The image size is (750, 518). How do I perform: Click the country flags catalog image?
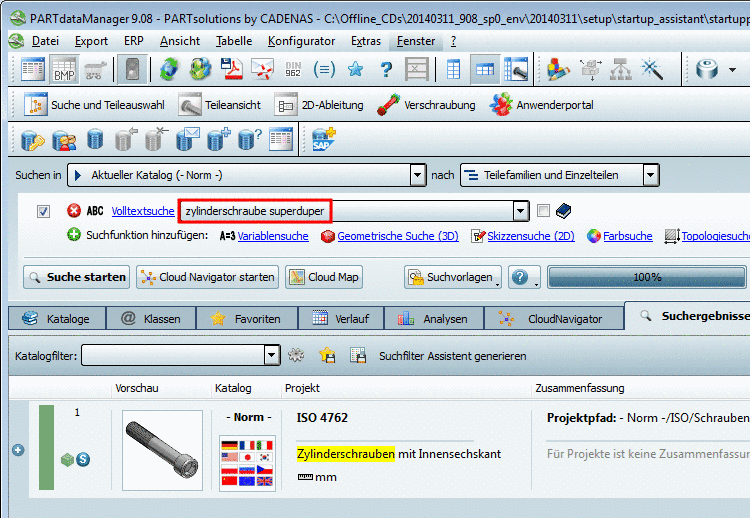[x=247, y=463]
